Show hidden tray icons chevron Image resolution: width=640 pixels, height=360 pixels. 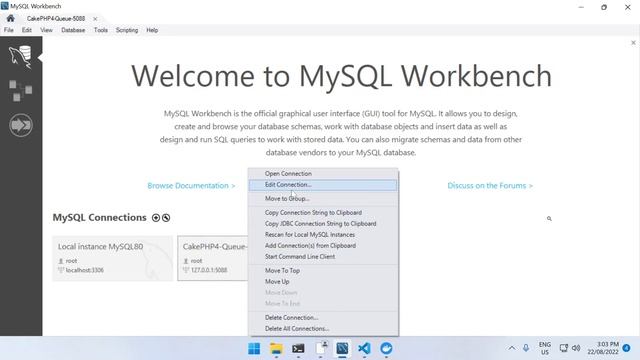click(511, 348)
